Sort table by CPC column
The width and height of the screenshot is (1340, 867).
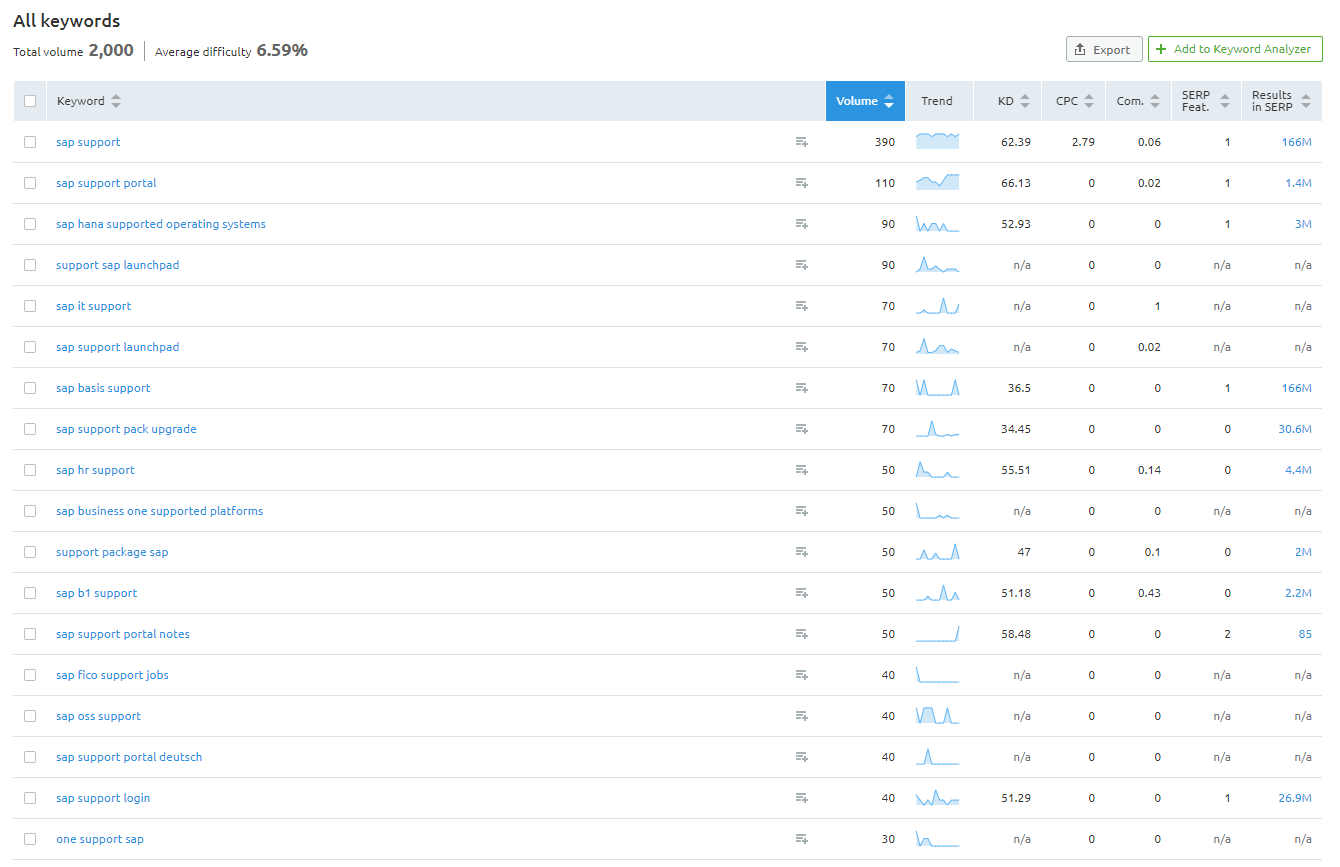click(1075, 101)
